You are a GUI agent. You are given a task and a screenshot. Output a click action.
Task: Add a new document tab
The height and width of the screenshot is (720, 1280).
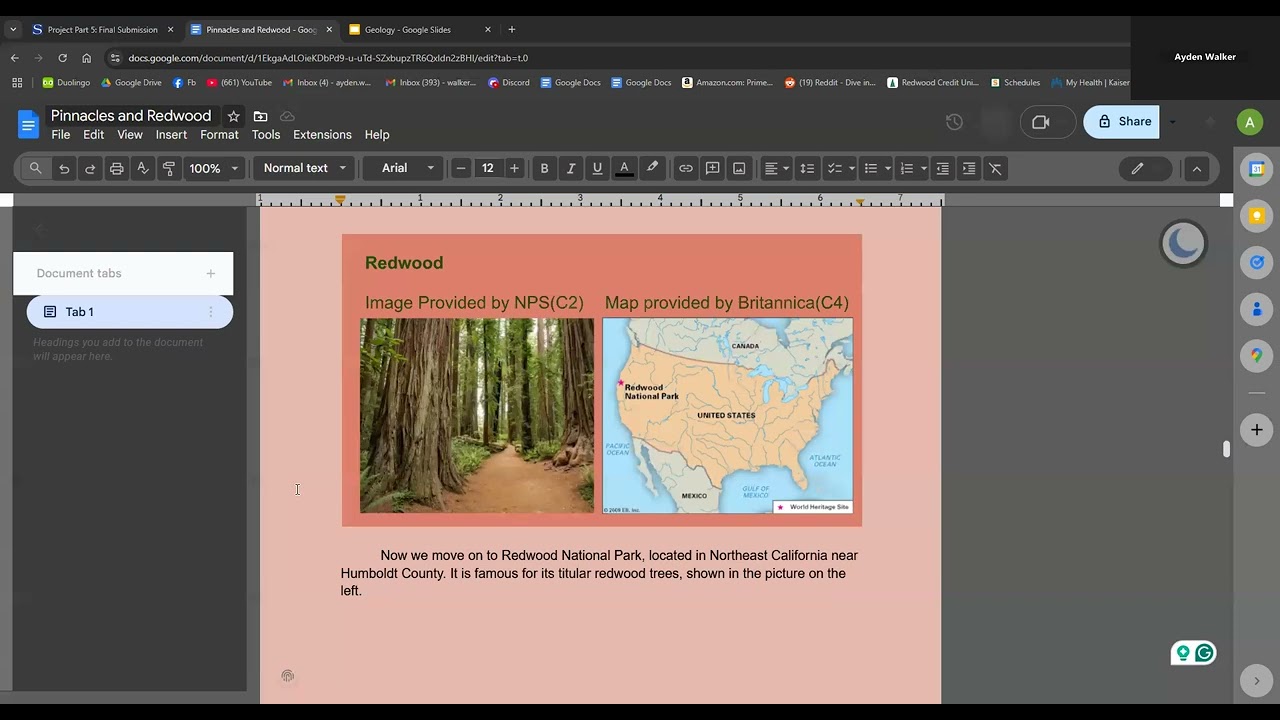point(211,273)
